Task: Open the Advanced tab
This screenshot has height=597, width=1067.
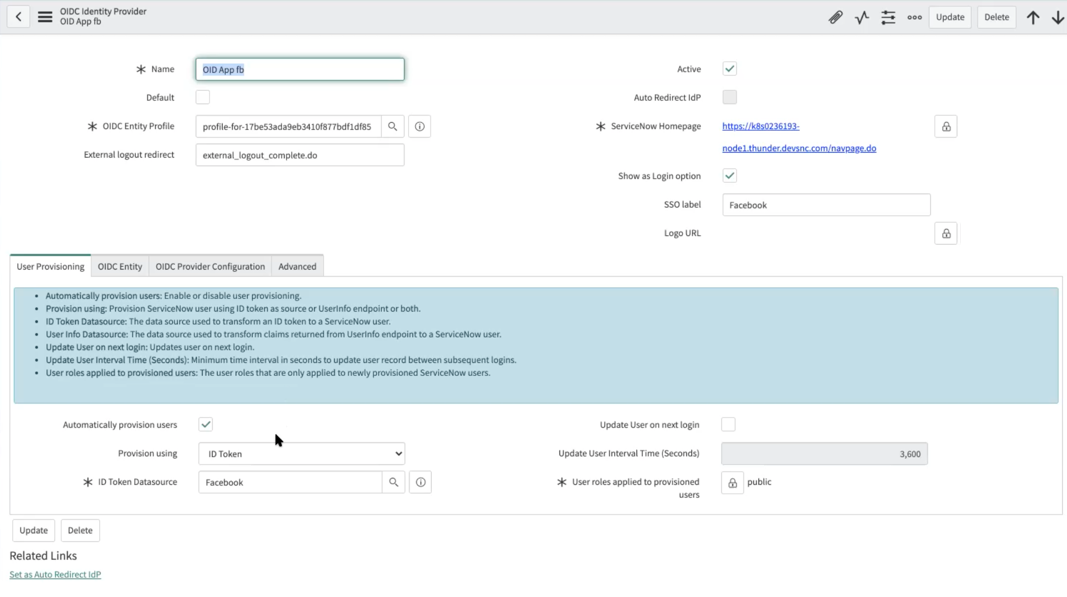Action: tap(297, 266)
